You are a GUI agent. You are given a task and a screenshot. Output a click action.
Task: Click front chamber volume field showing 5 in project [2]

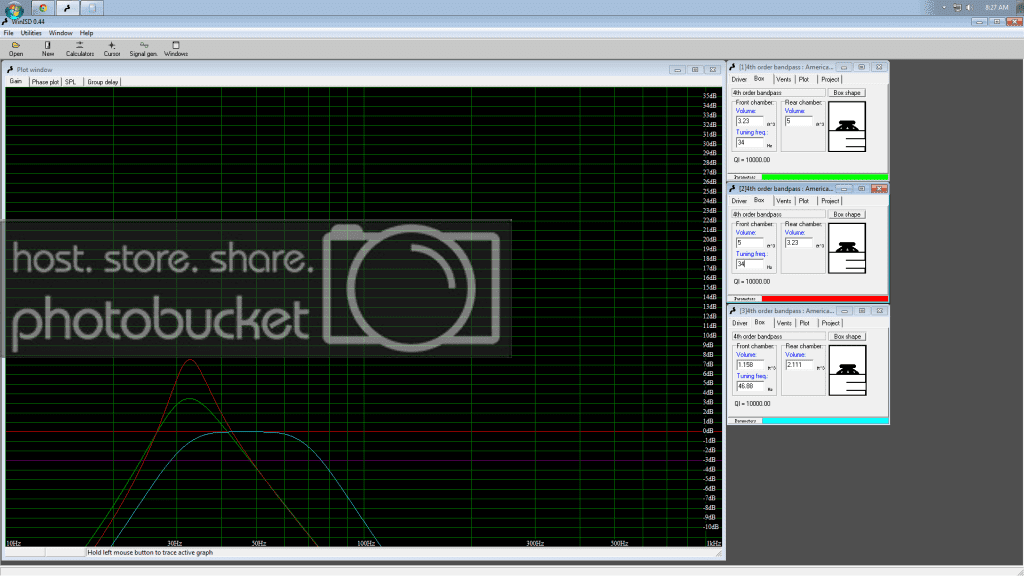point(749,242)
